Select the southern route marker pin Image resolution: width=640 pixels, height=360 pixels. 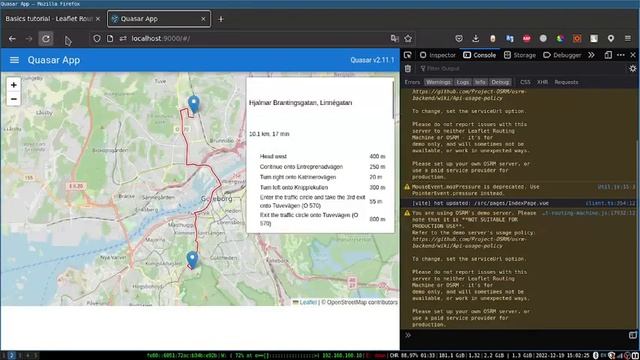click(192, 260)
